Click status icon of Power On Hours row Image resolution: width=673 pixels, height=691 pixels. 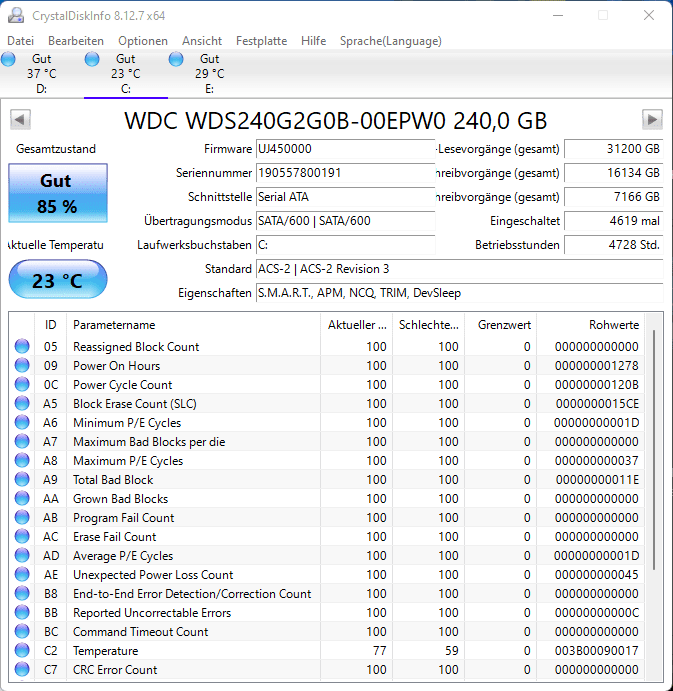click(22, 365)
